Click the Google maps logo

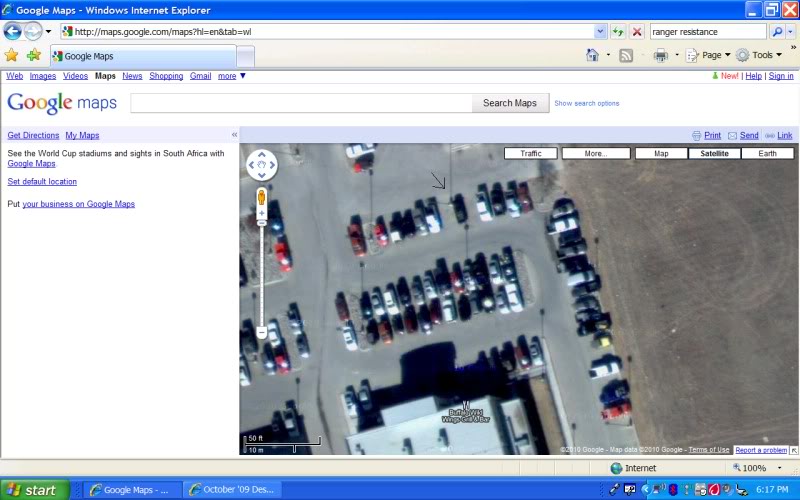click(62, 103)
